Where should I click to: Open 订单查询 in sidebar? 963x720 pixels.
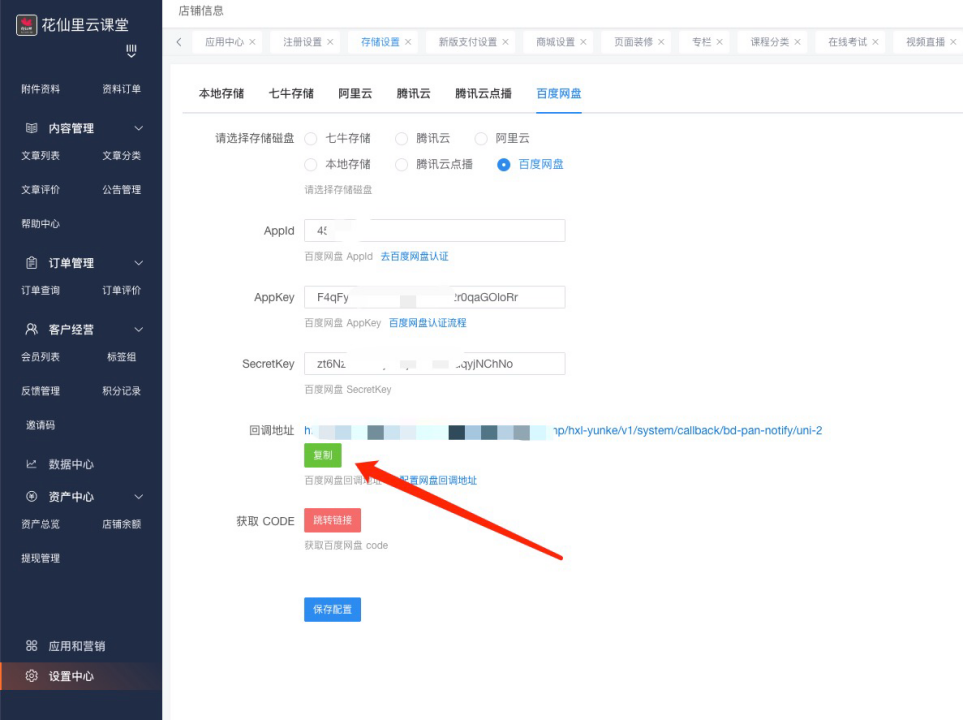click(41, 290)
